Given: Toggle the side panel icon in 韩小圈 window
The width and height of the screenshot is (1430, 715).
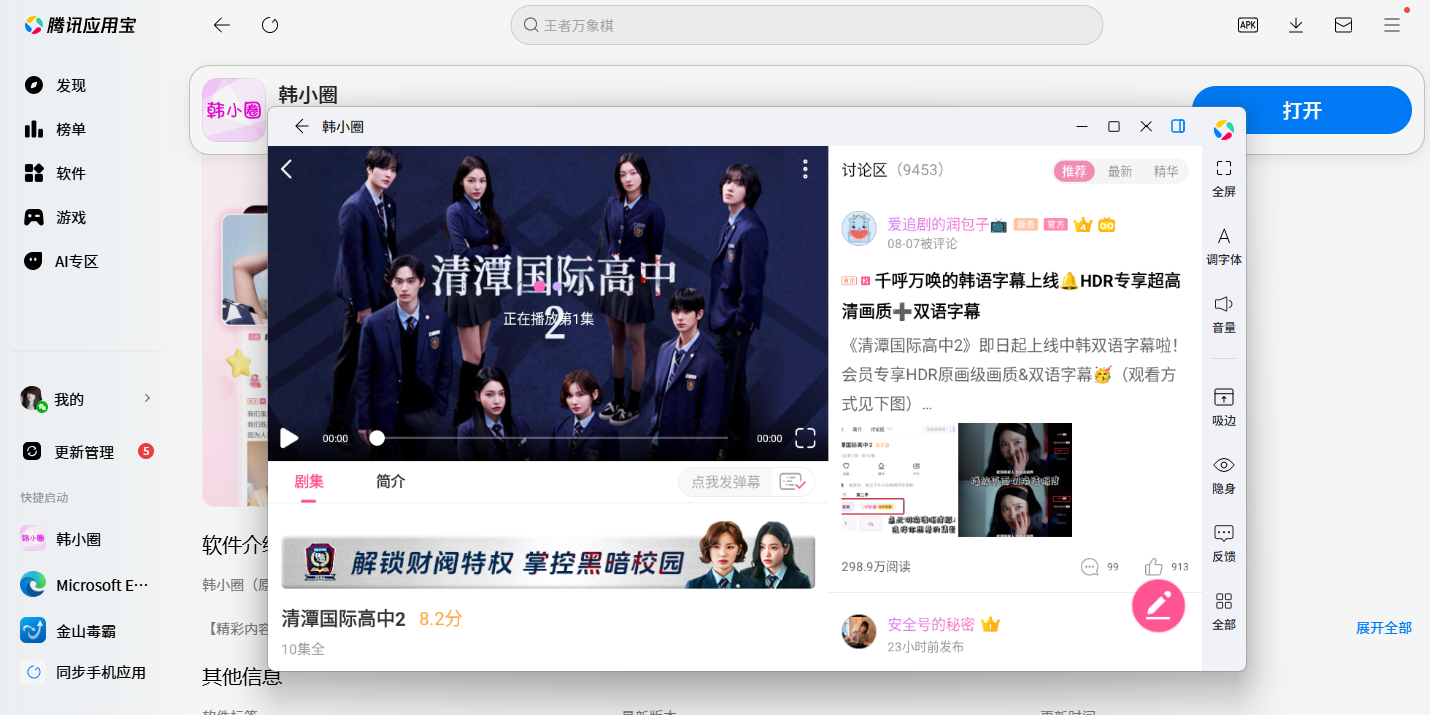Looking at the screenshot, I should 1178,126.
